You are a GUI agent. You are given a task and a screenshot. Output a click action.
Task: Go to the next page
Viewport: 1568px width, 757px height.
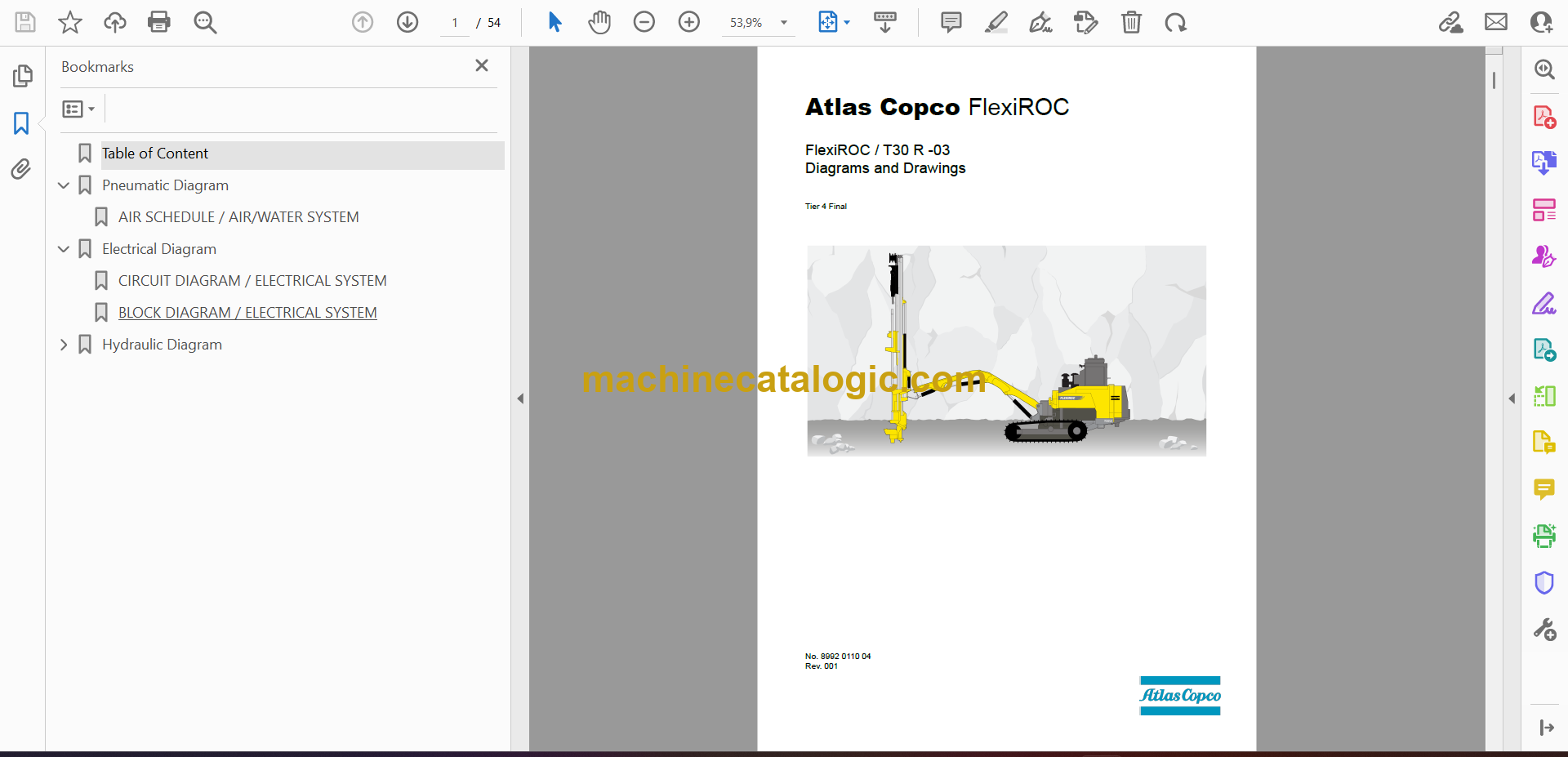[x=408, y=22]
